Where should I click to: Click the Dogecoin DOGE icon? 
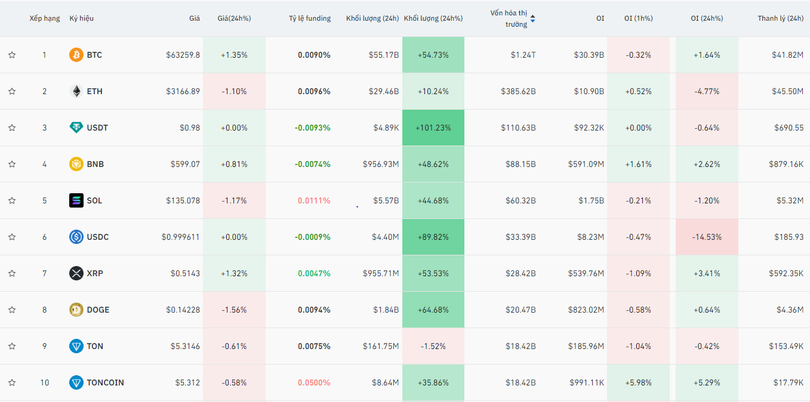[76, 310]
